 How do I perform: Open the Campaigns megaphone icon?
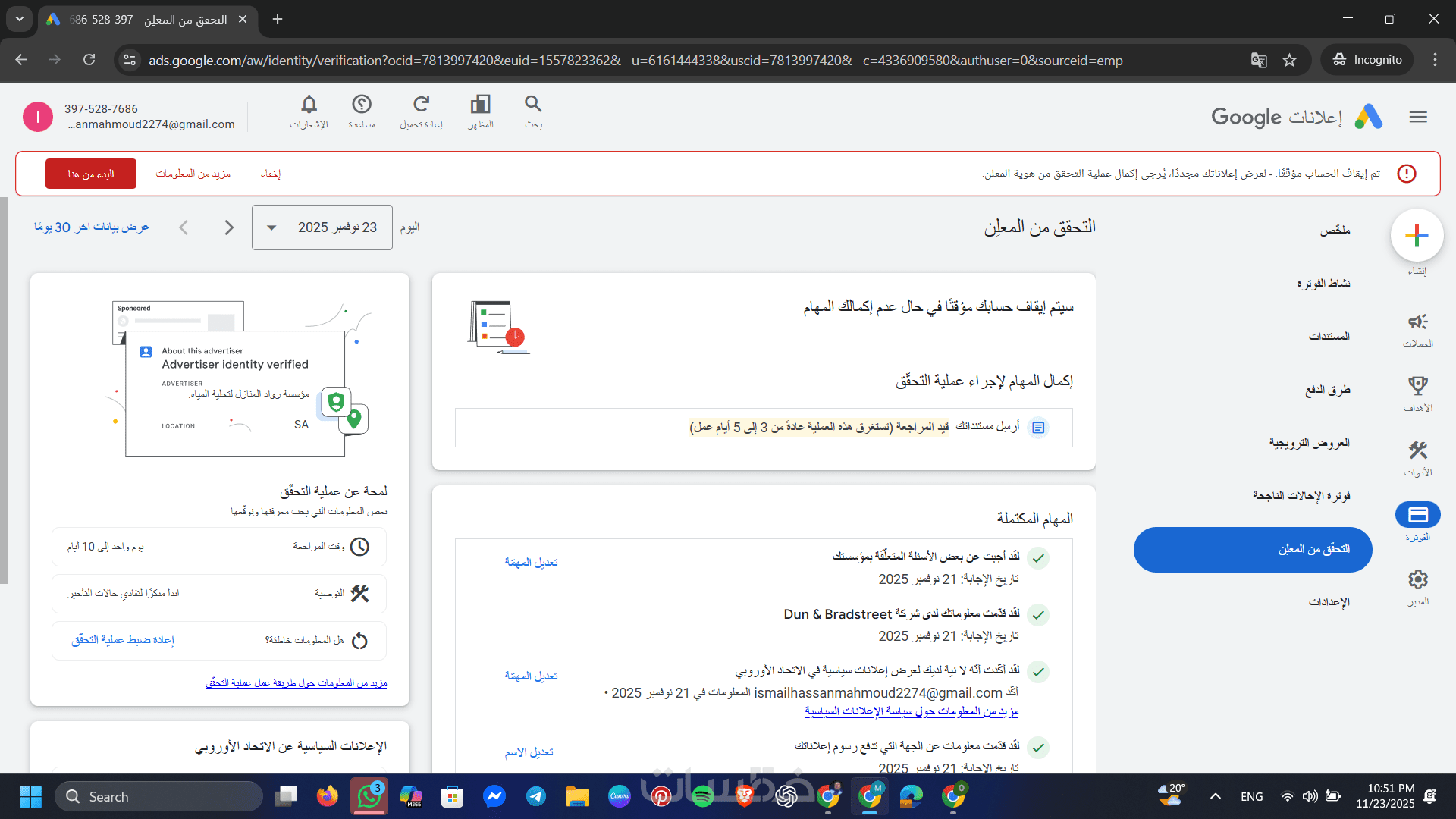1417,322
